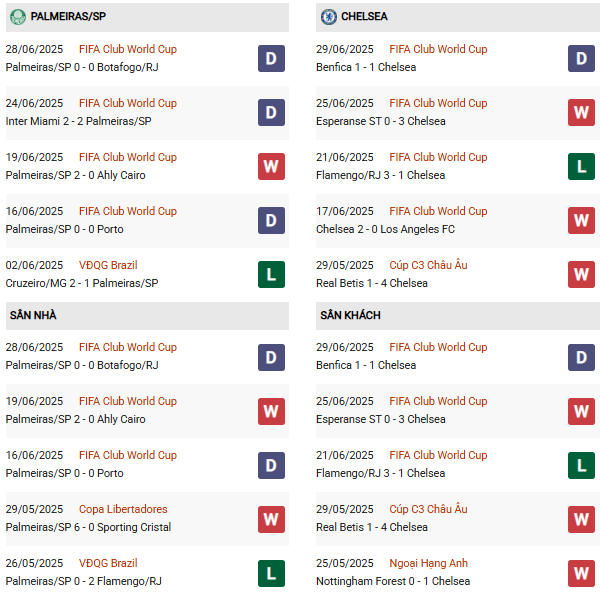Click the W badge for Los Angeles FC match
Image resolution: width=600 pixels, height=594 pixels.
click(581, 220)
